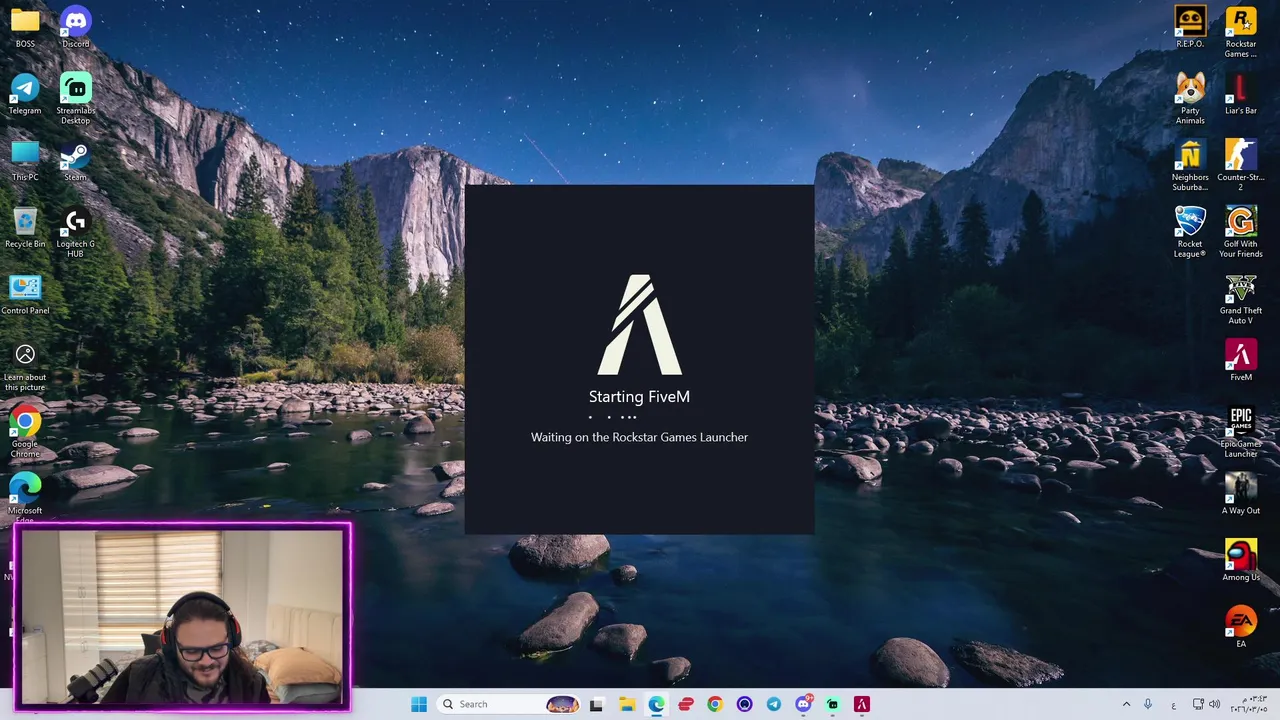The width and height of the screenshot is (1280, 720).
Task: Launch Discord from desktop shortcut
Action: point(75,27)
